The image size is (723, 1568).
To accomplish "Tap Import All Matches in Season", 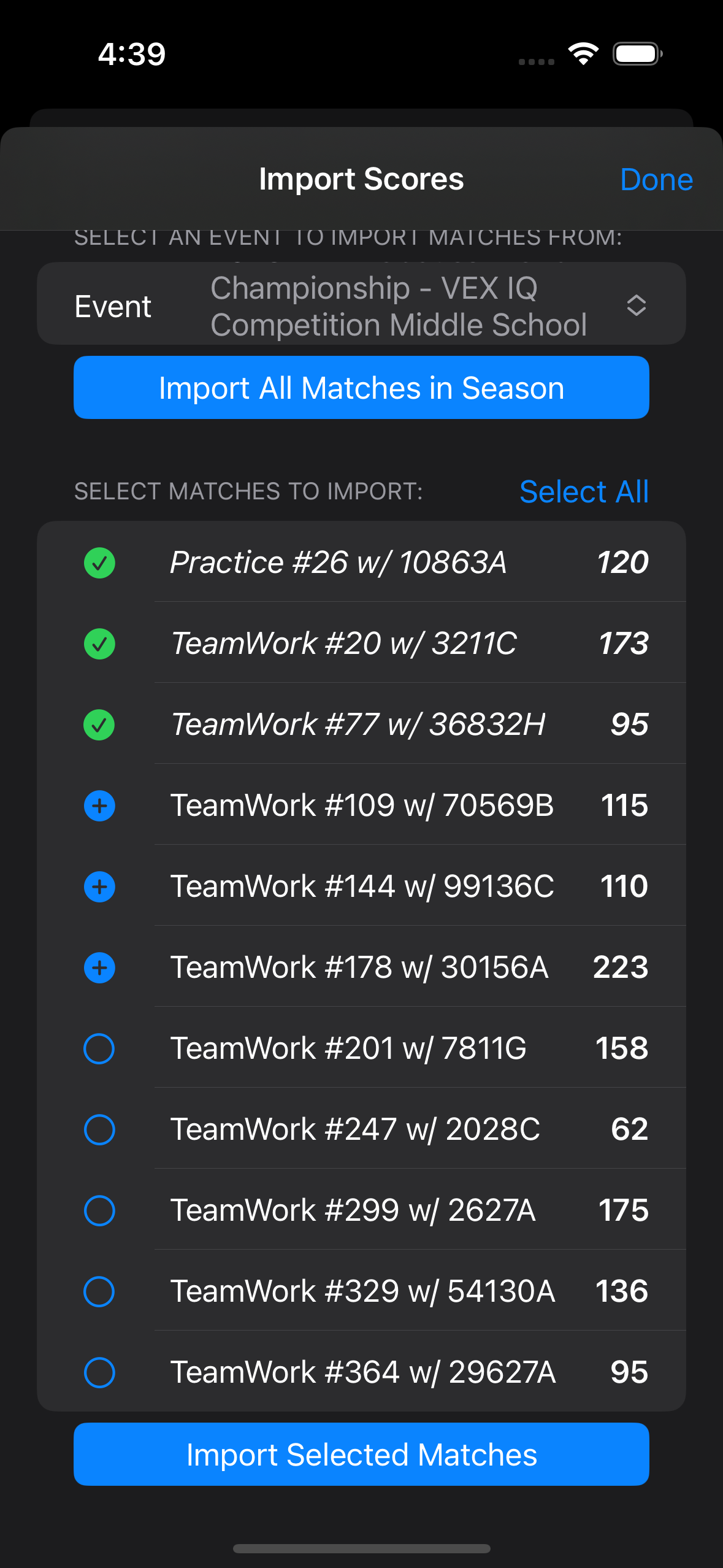I will click(x=361, y=388).
